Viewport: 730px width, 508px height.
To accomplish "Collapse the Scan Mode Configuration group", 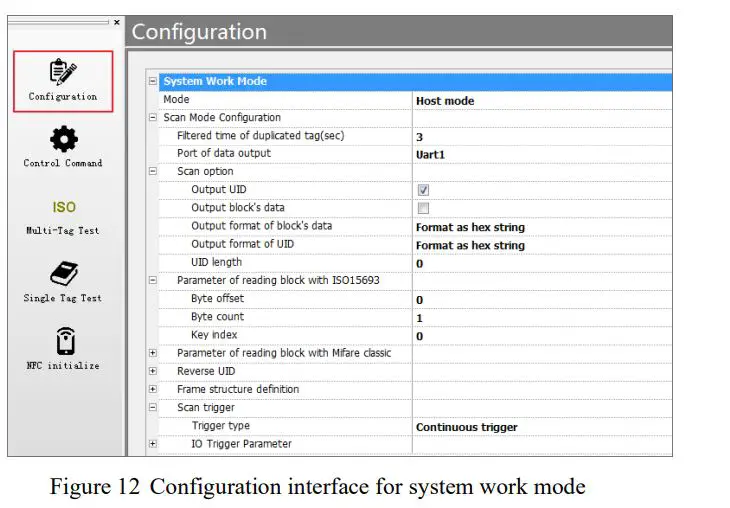I will (153, 118).
